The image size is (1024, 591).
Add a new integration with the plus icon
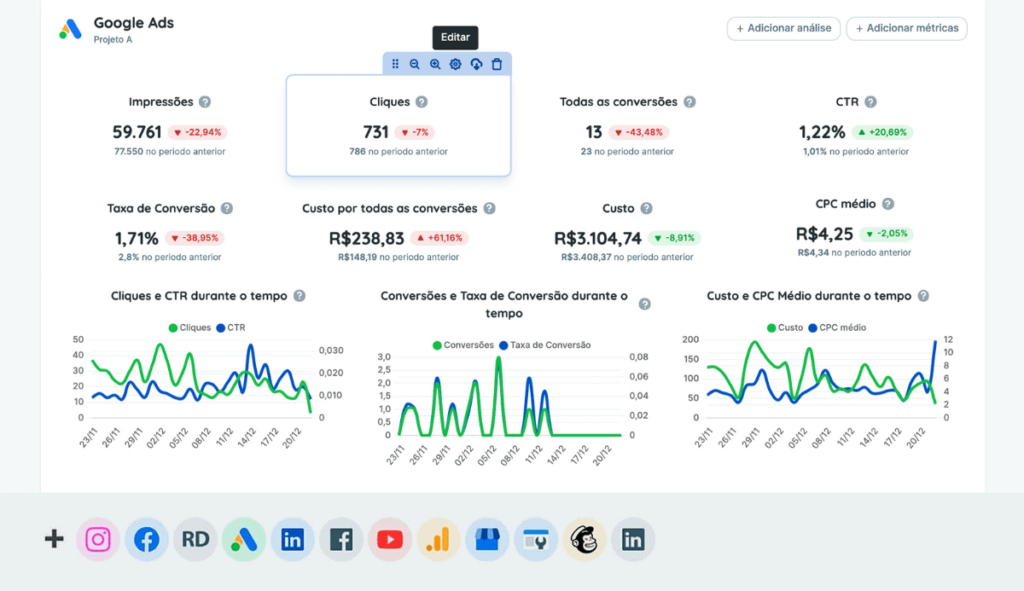53,539
